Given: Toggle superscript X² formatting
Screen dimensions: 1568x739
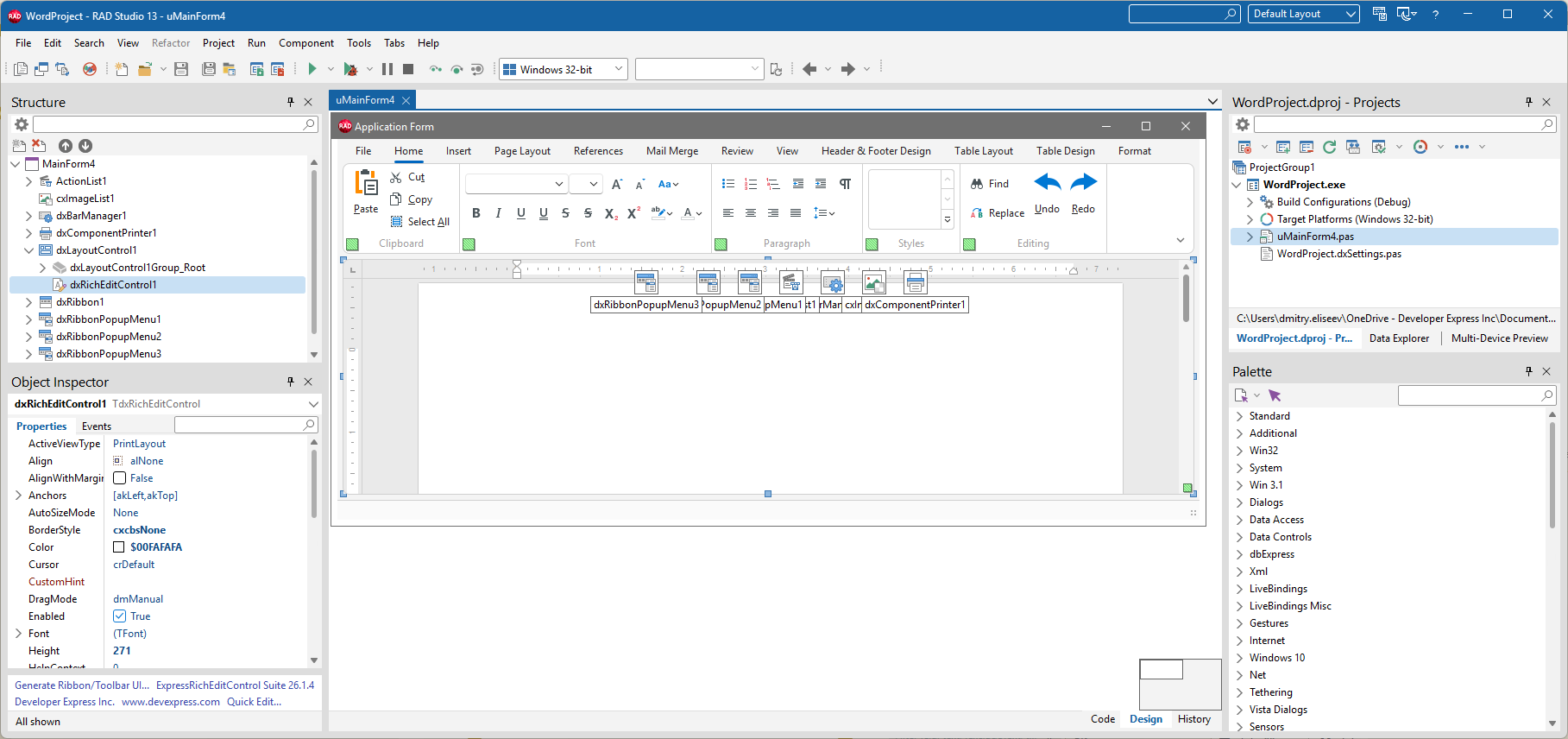Looking at the screenshot, I should (x=633, y=213).
